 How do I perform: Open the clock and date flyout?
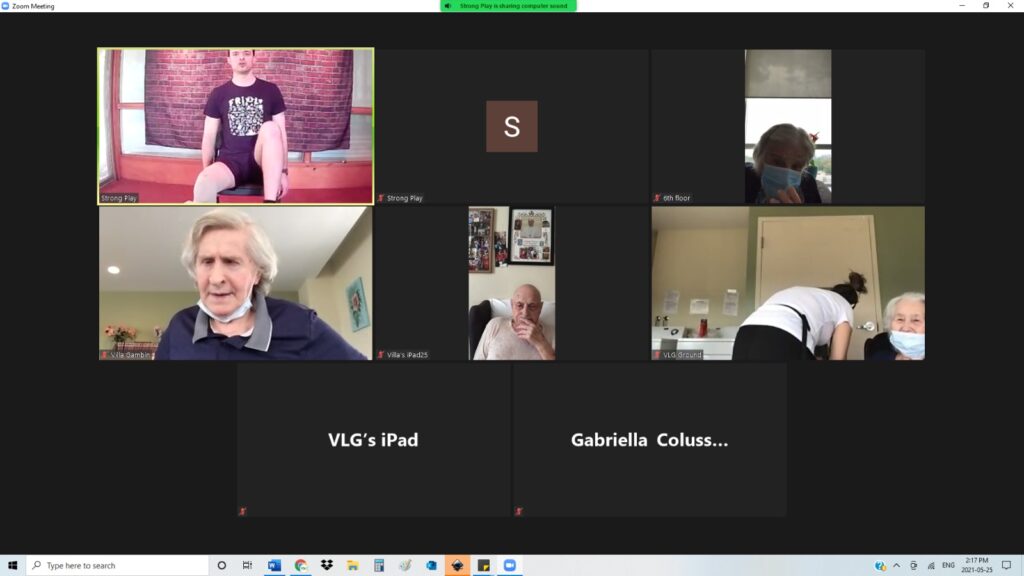976,565
